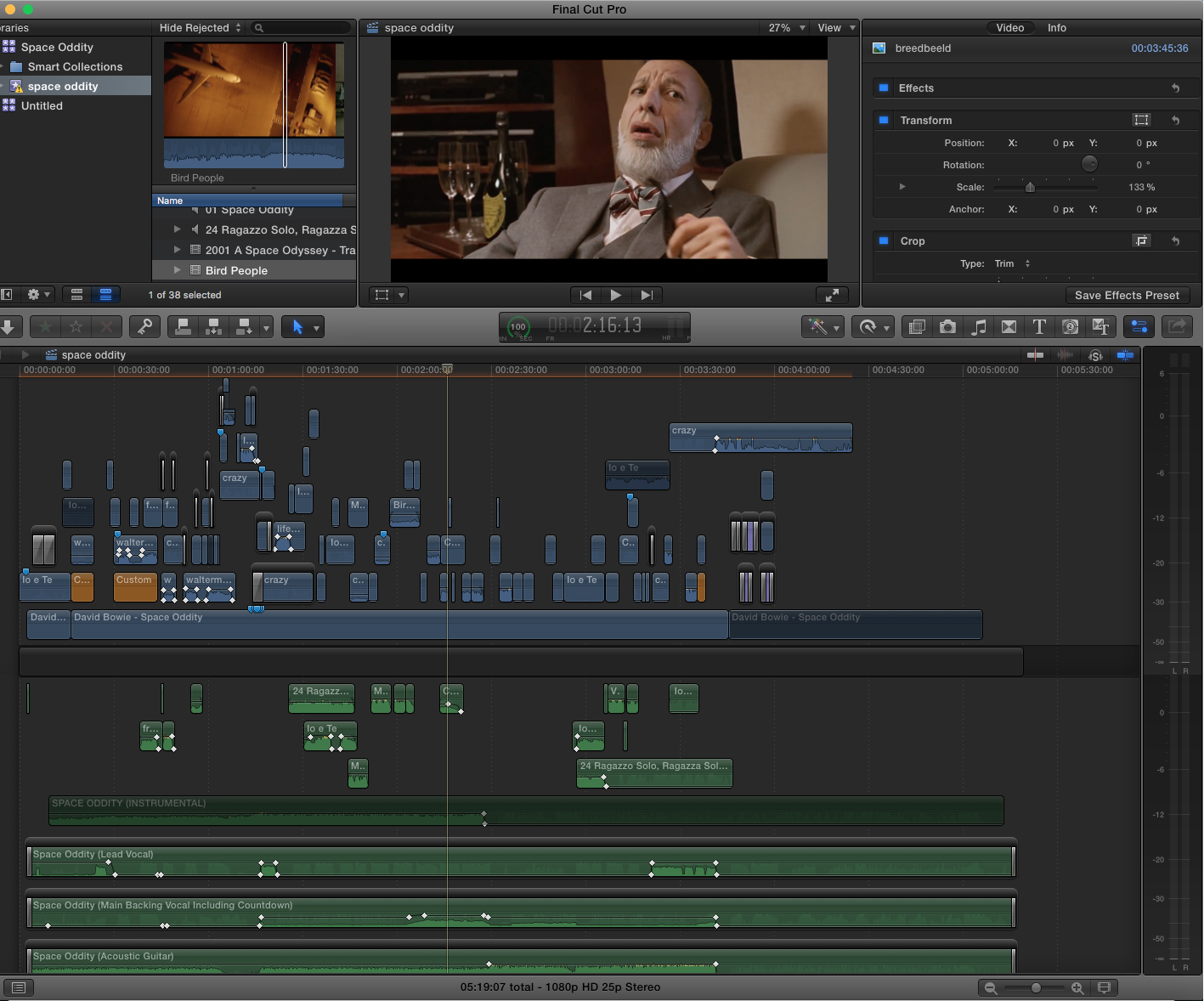Image resolution: width=1204 pixels, height=1001 pixels.
Task: Toggle audio skimming in timeline
Action: click(1065, 355)
